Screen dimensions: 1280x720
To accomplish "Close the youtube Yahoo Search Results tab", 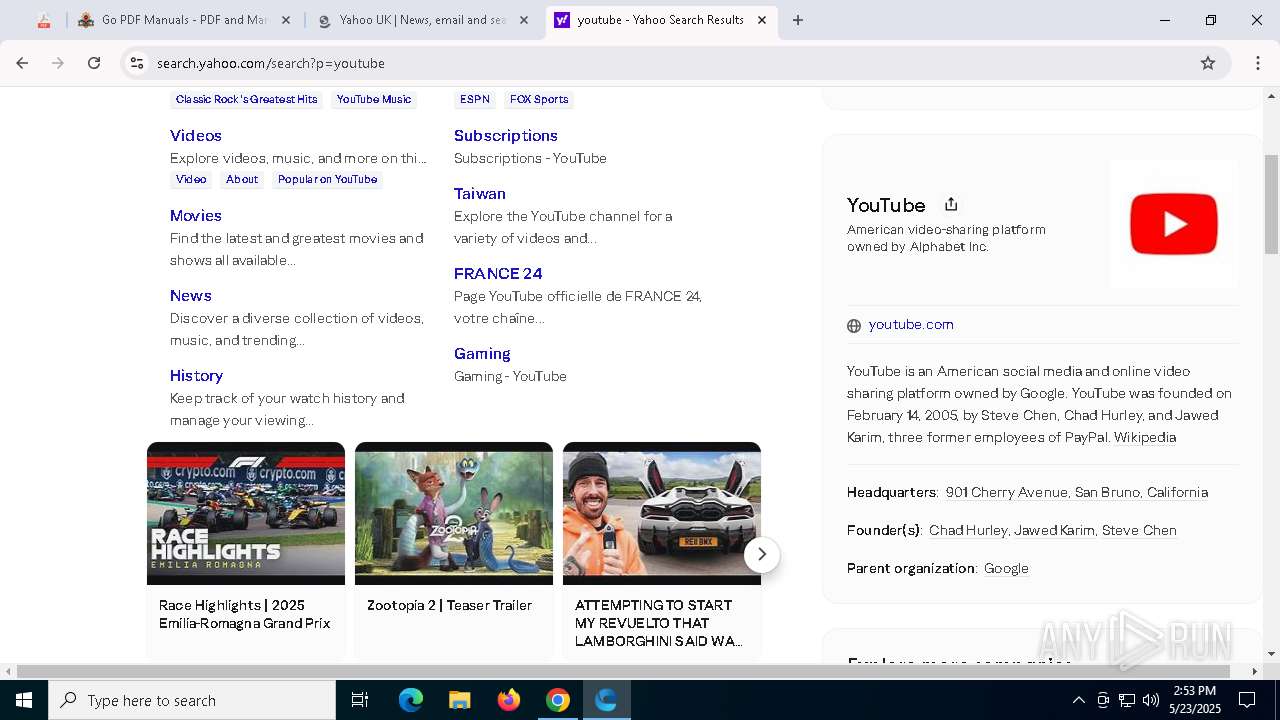I will click(762, 20).
